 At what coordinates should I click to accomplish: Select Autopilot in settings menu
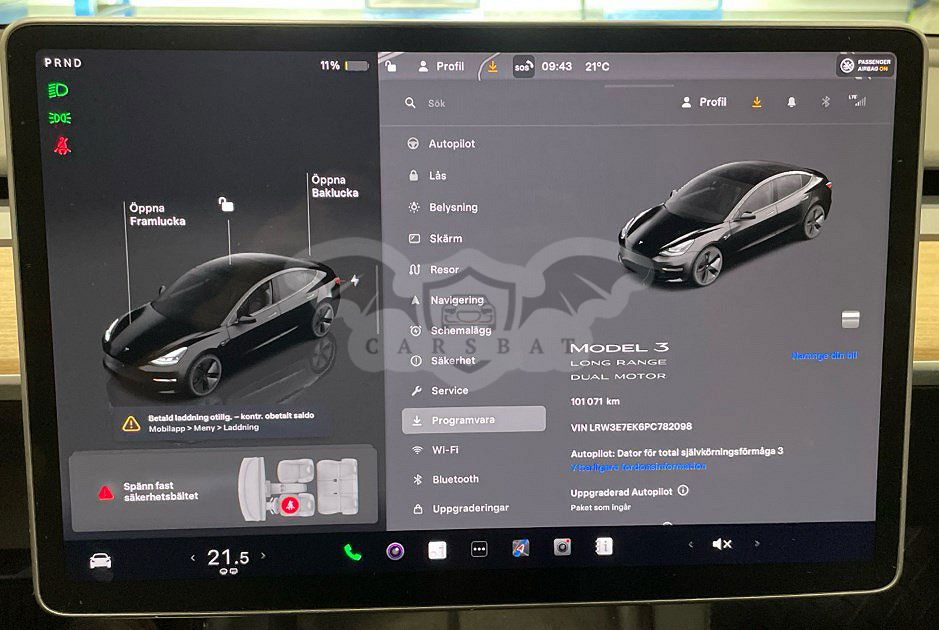[451, 144]
